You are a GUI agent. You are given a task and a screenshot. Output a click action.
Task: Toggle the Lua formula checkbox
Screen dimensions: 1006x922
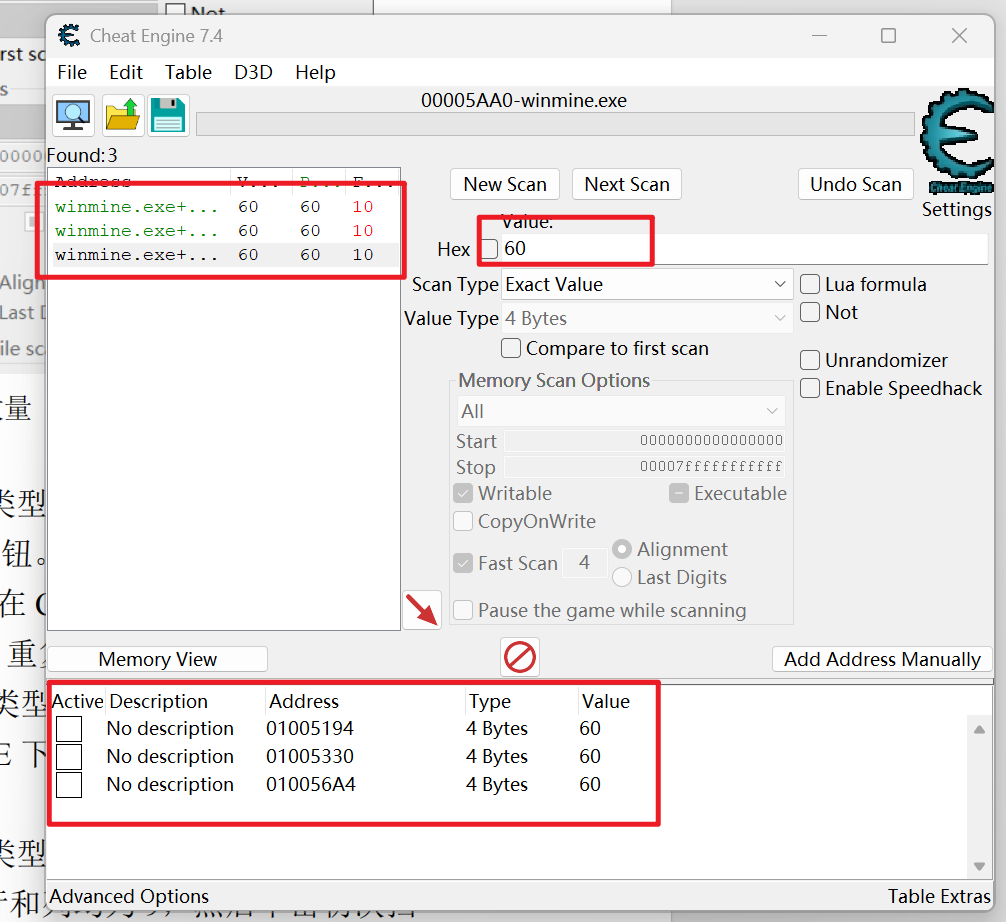click(x=810, y=284)
